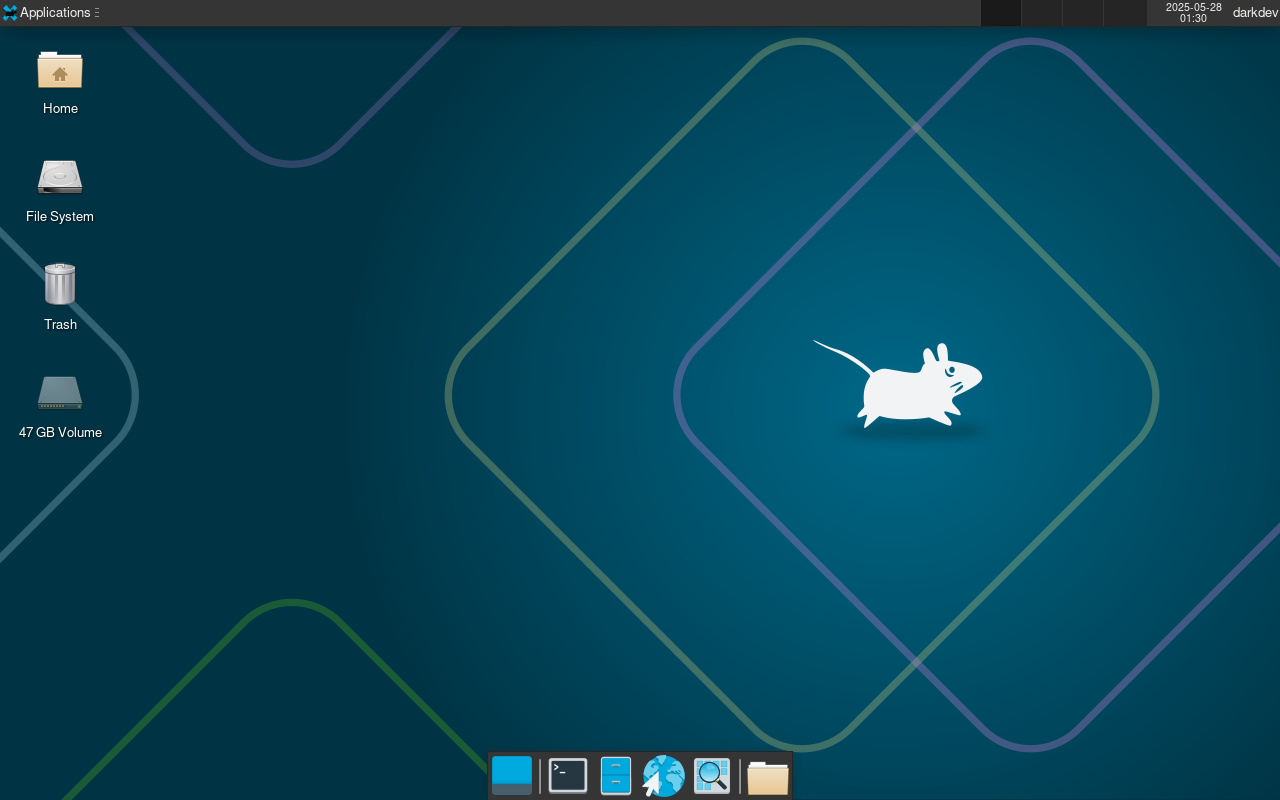Click the Show Desktop icon in the dock
The height and width of the screenshot is (800, 1280).
coord(512,776)
